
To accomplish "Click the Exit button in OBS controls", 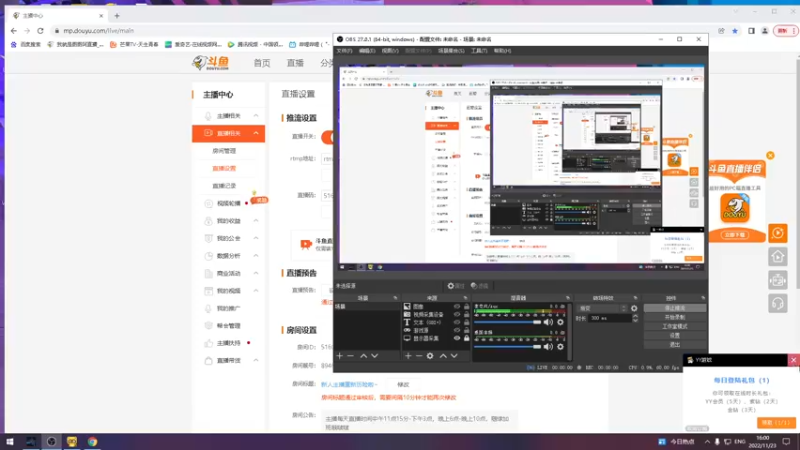I will pos(674,345).
